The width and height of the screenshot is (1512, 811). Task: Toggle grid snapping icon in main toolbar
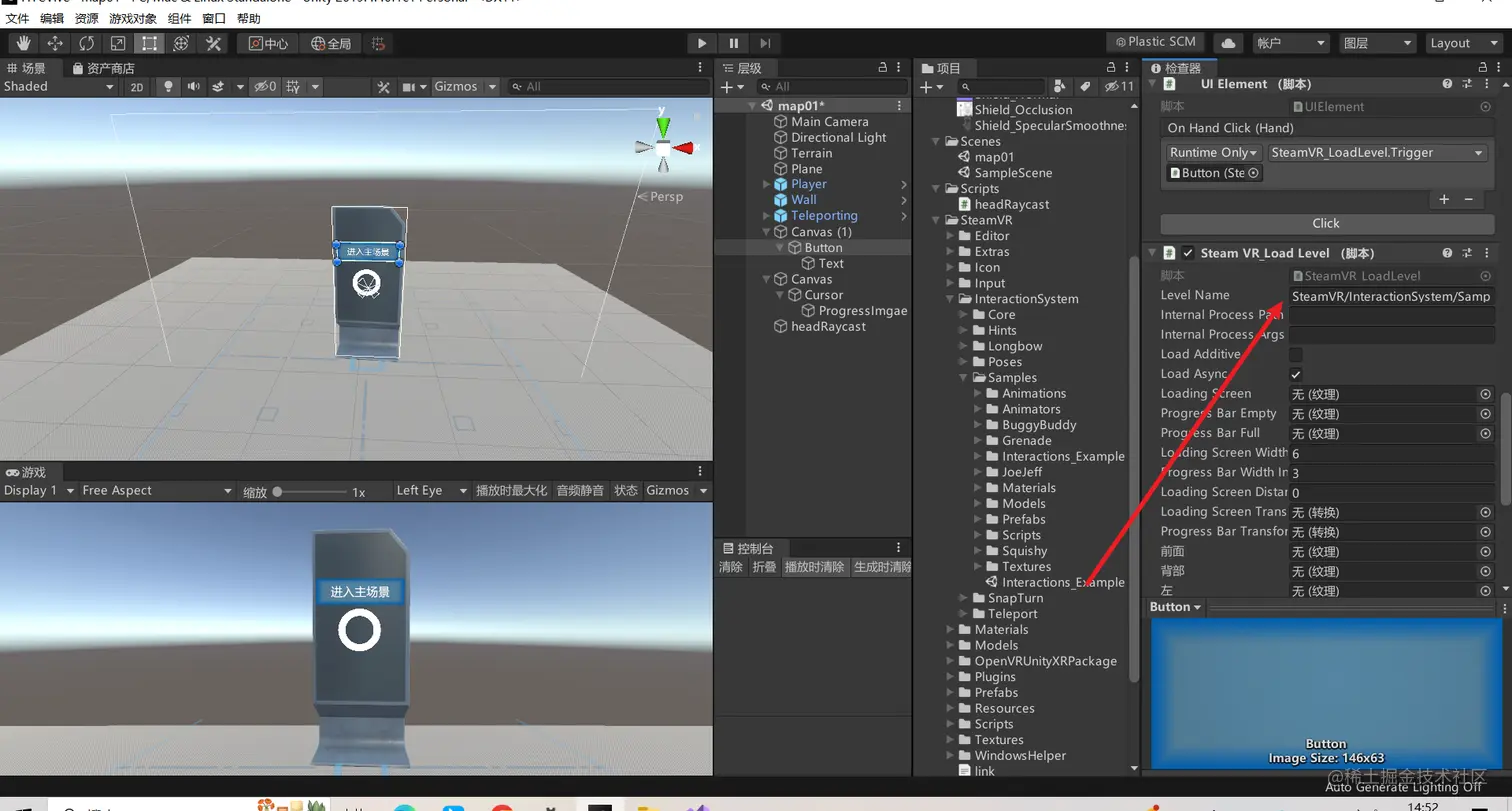coord(378,43)
